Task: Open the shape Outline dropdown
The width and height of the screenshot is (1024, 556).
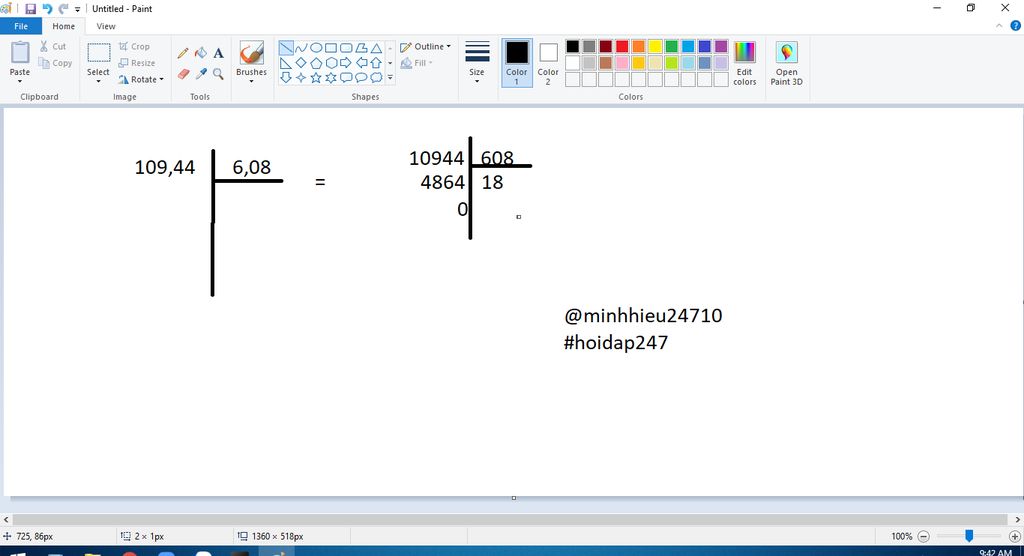Action: [x=425, y=46]
